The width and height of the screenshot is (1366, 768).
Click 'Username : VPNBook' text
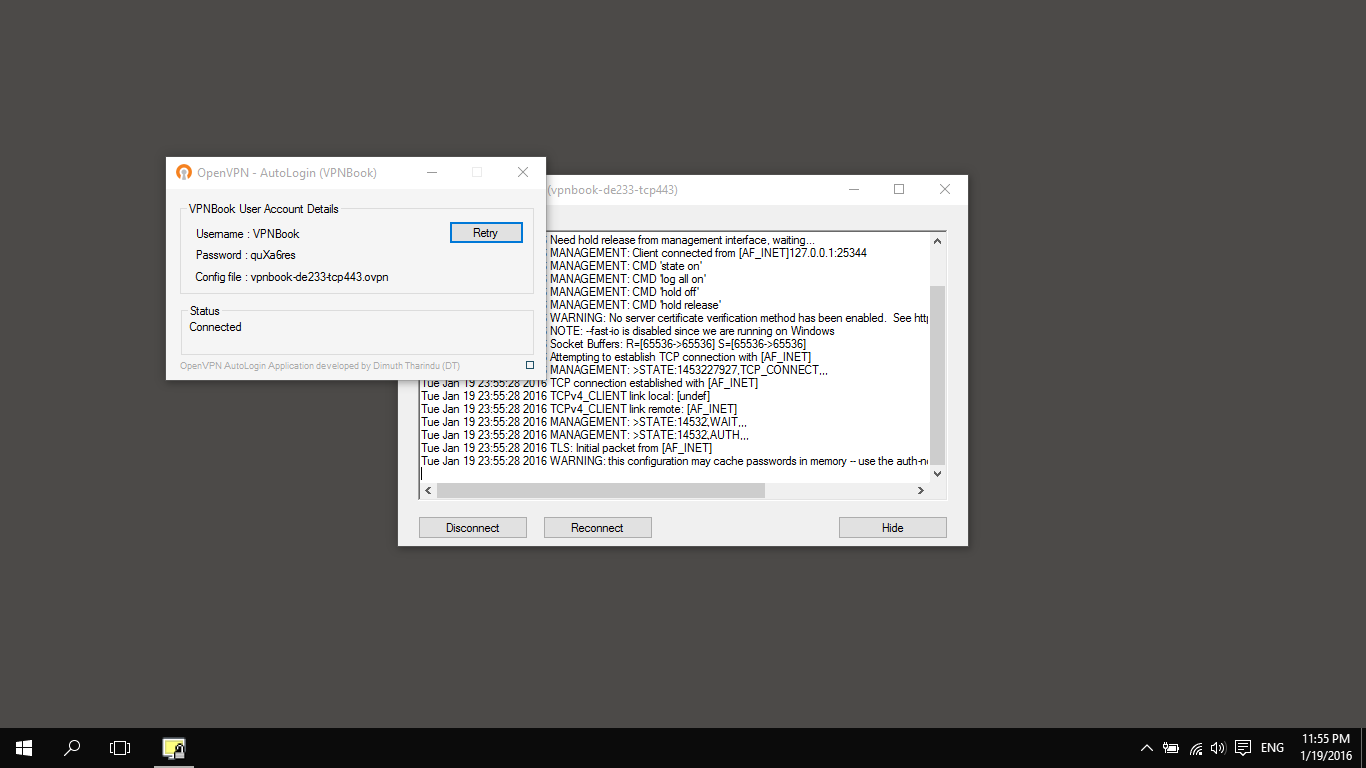[x=247, y=234]
